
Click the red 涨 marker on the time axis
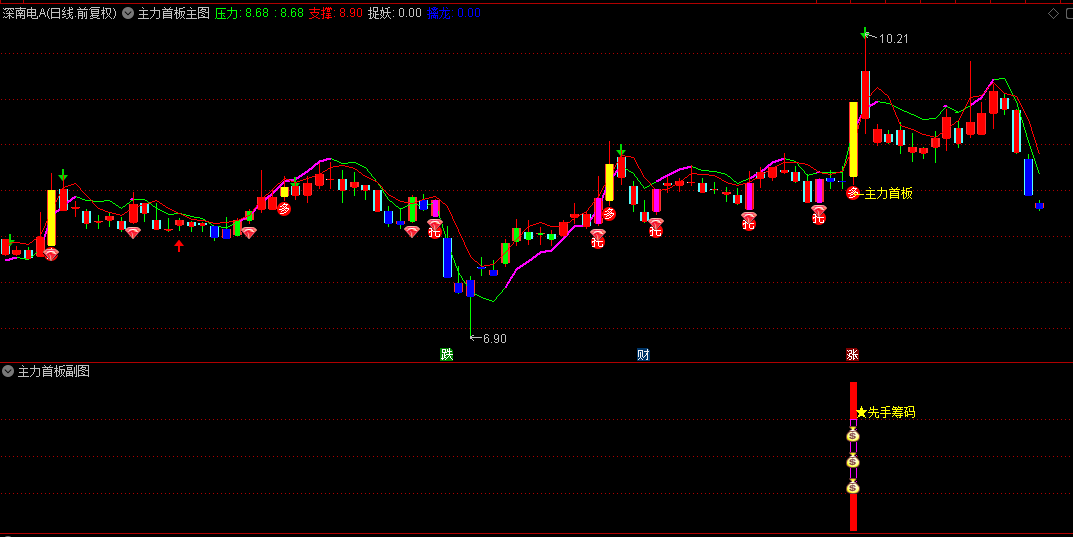pos(852,354)
